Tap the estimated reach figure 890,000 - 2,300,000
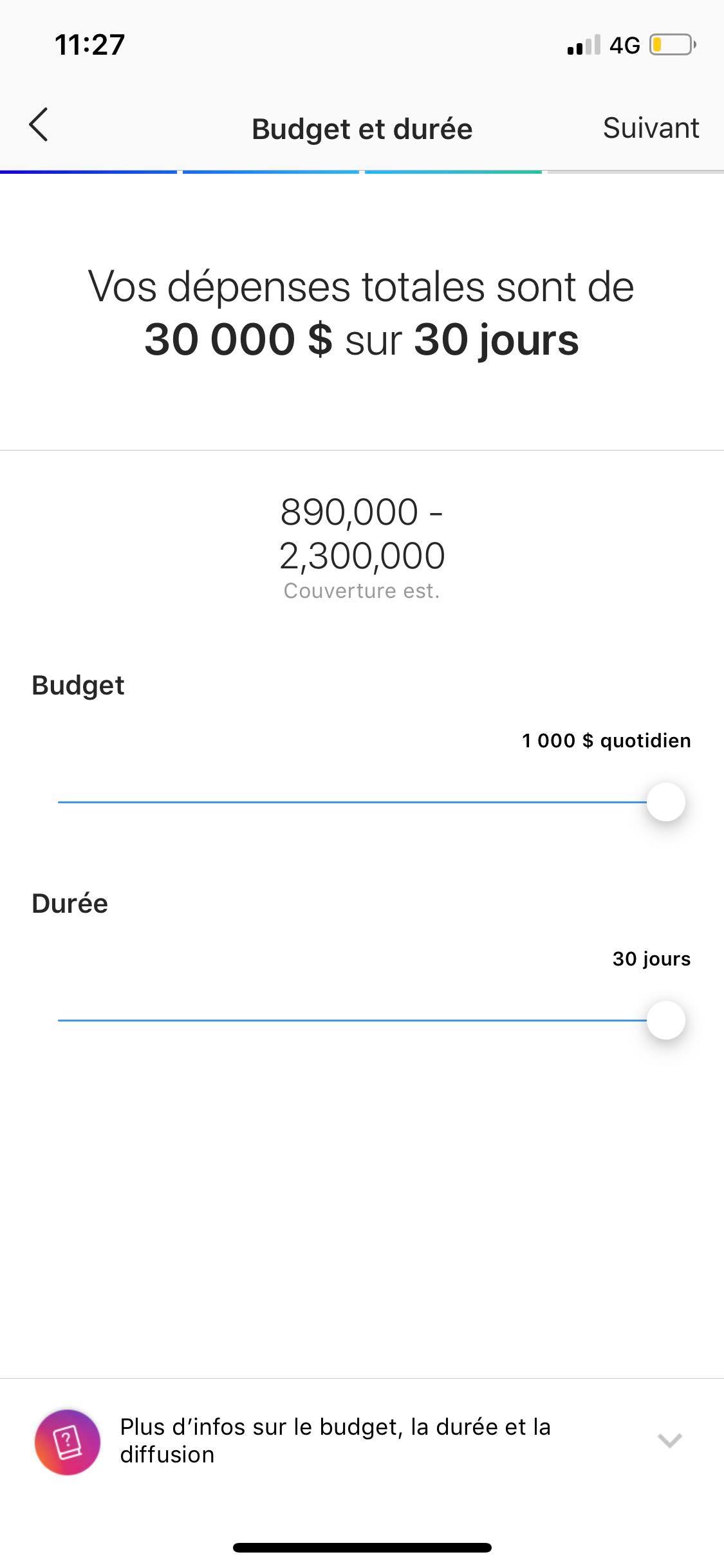 [x=362, y=534]
